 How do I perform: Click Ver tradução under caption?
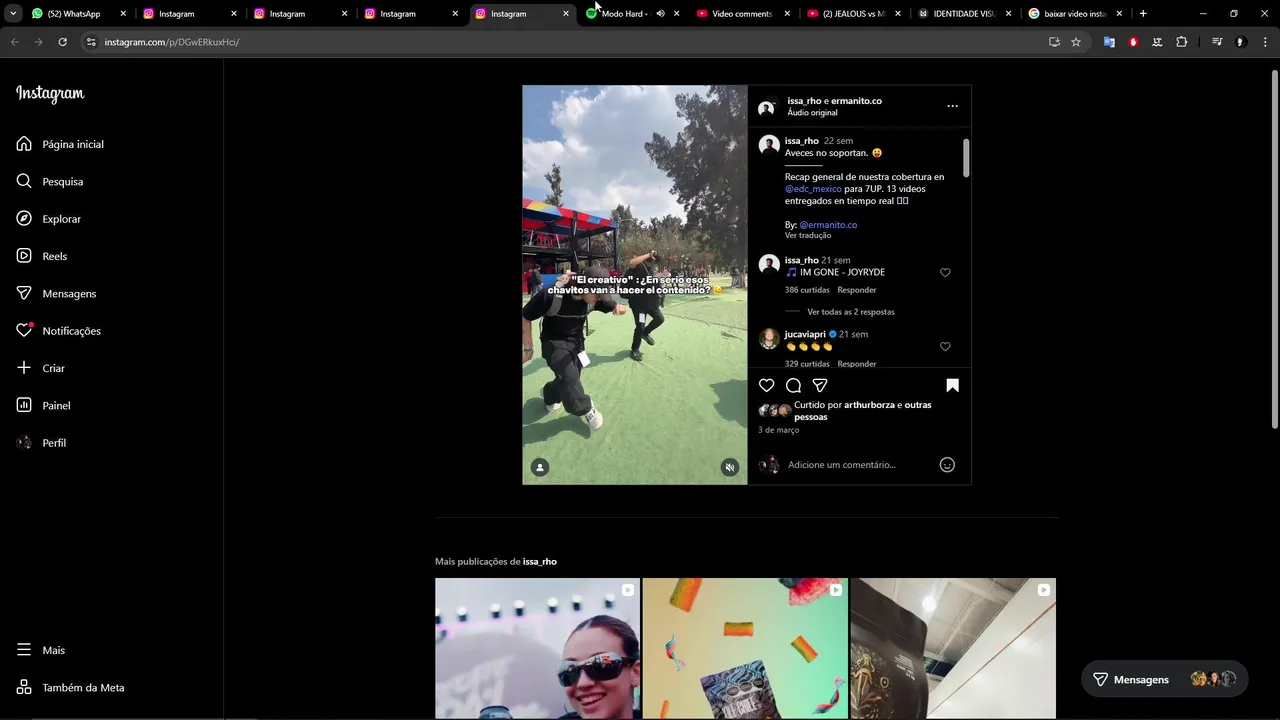point(808,235)
